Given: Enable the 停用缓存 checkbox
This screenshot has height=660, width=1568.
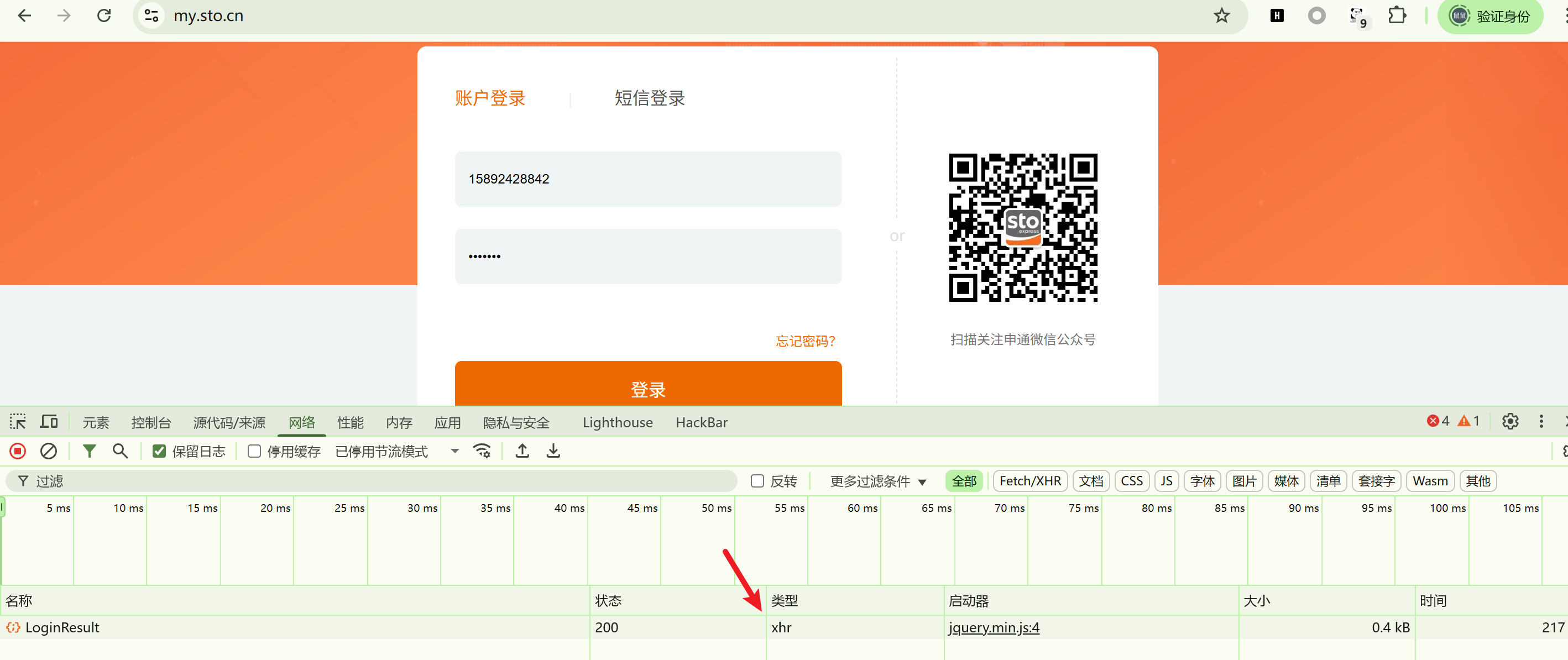Looking at the screenshot, I should (254, 452).
